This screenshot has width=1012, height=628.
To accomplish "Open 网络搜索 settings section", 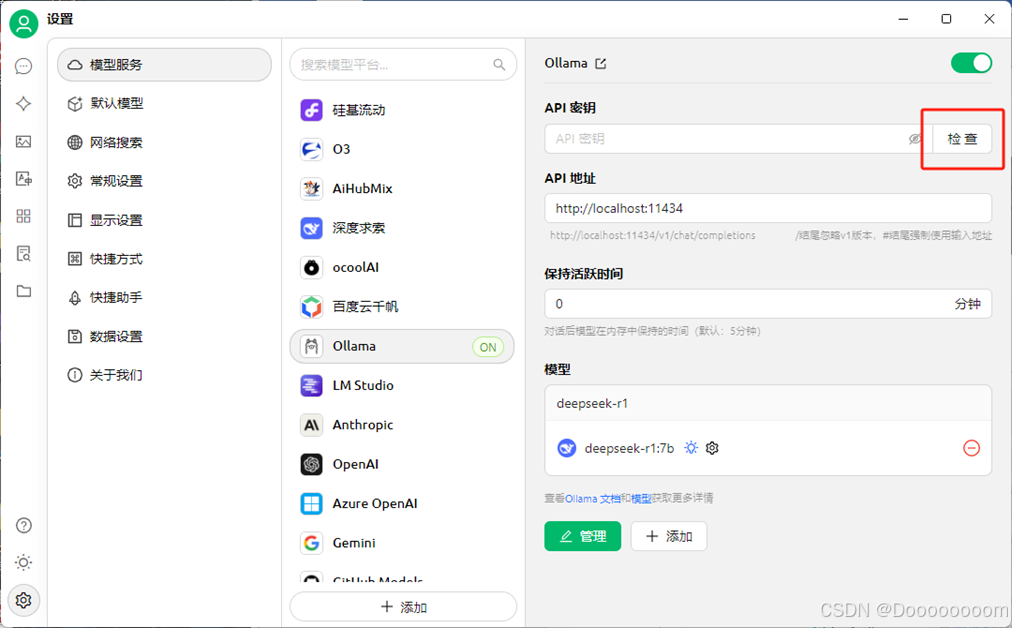I will tap(165, 143).
